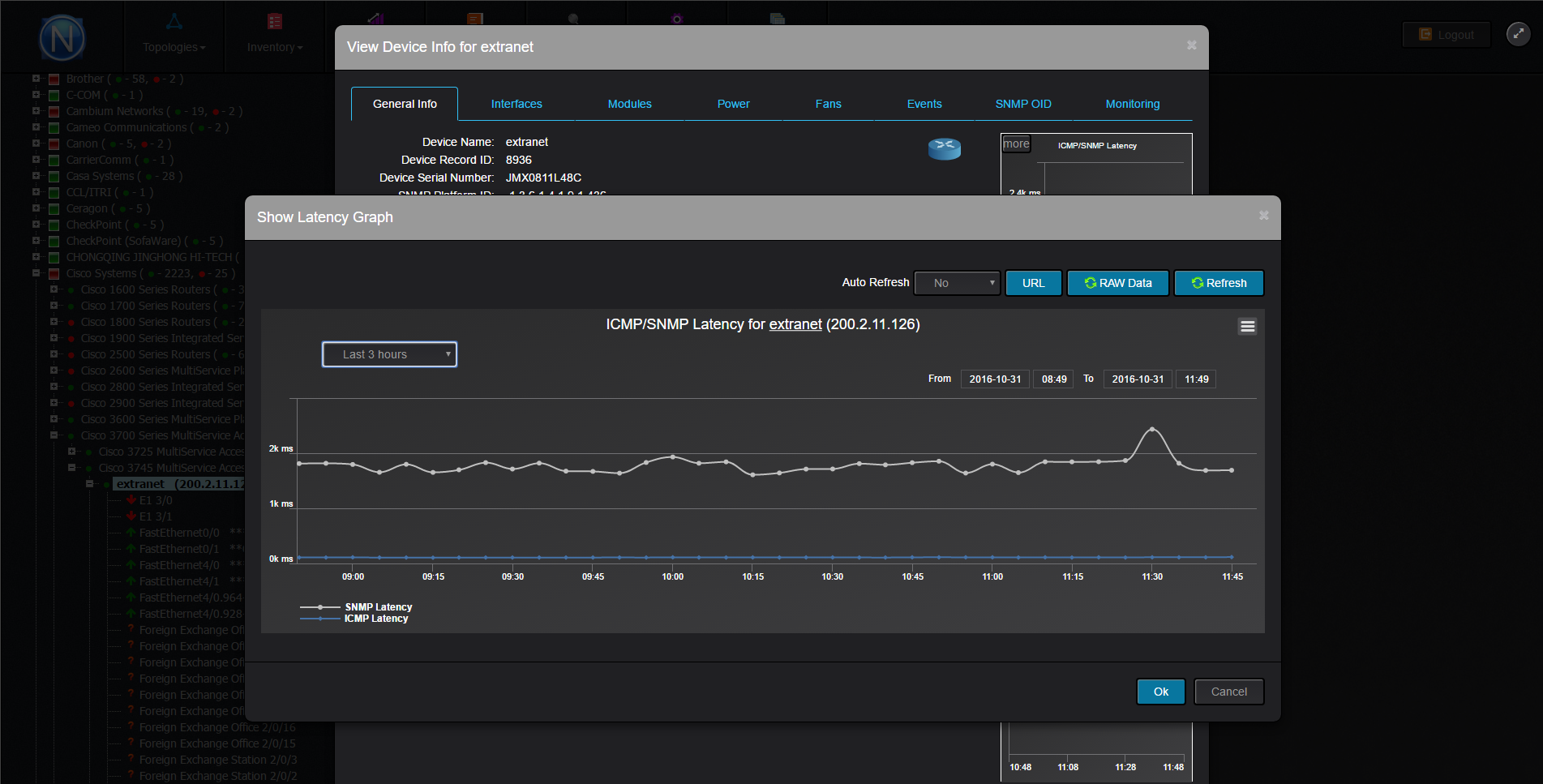
Task: Close the View Device Info dialog
Action: (x=1191, y=45)
